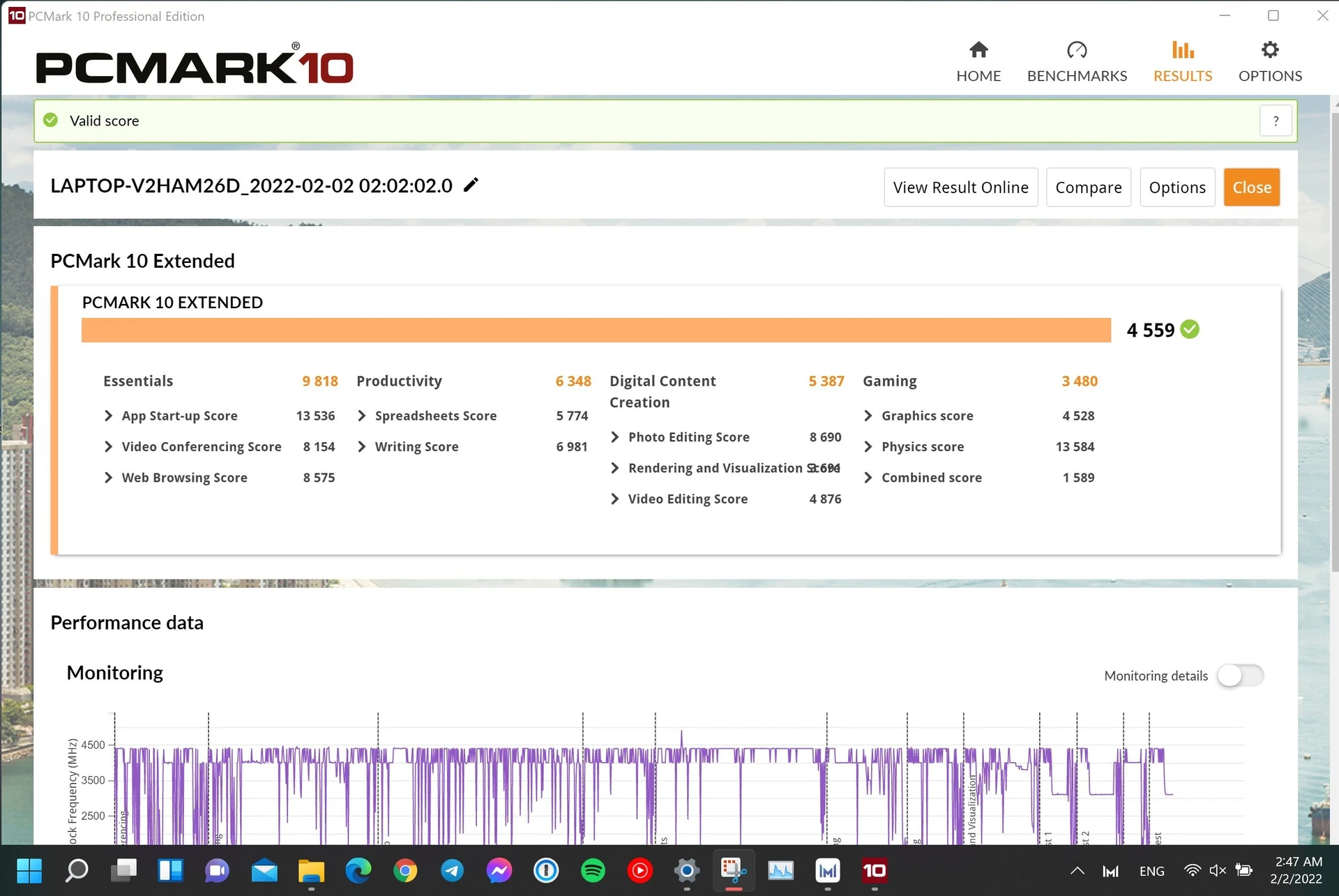1339x896 pixels.
Task: Click the PCMark 10 Extended orange score bar
Action: 596,331
